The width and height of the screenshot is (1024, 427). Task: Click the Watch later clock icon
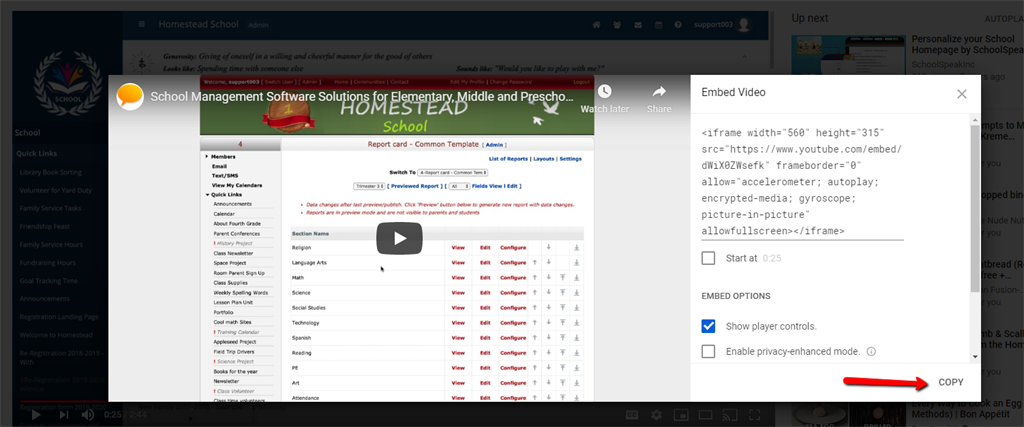click(x=605, y=91)
